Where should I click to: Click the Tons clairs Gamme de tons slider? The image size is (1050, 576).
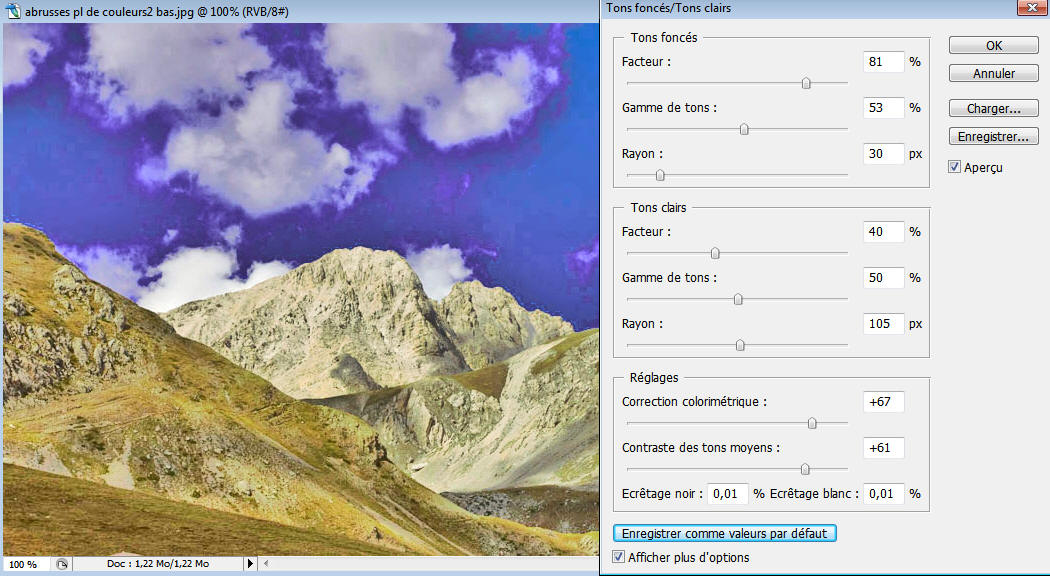click(x=738, y=299)
